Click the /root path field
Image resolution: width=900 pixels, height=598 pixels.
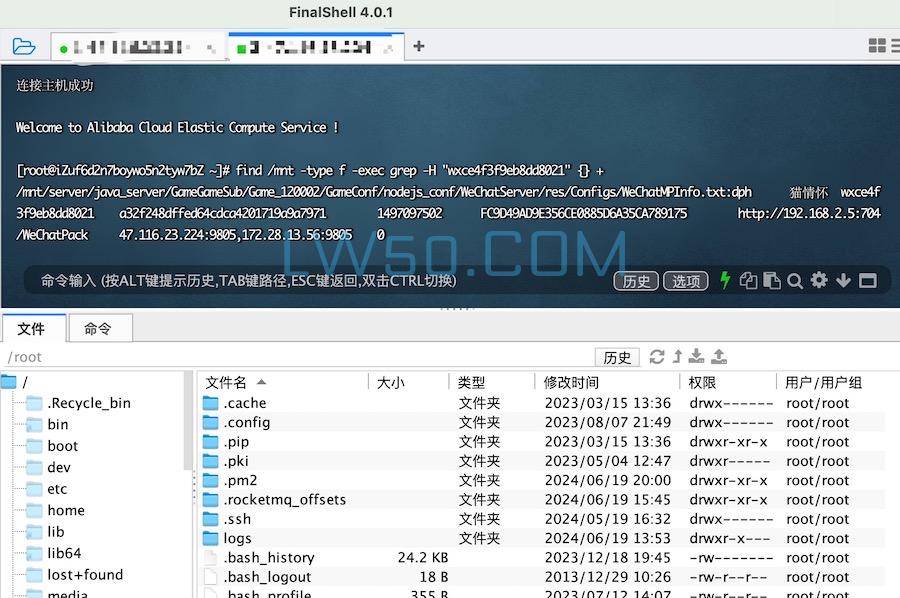coord(298,357)
